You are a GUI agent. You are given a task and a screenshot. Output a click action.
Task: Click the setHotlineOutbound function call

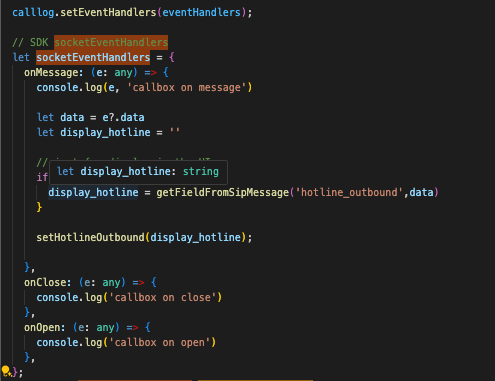(90, 237)
